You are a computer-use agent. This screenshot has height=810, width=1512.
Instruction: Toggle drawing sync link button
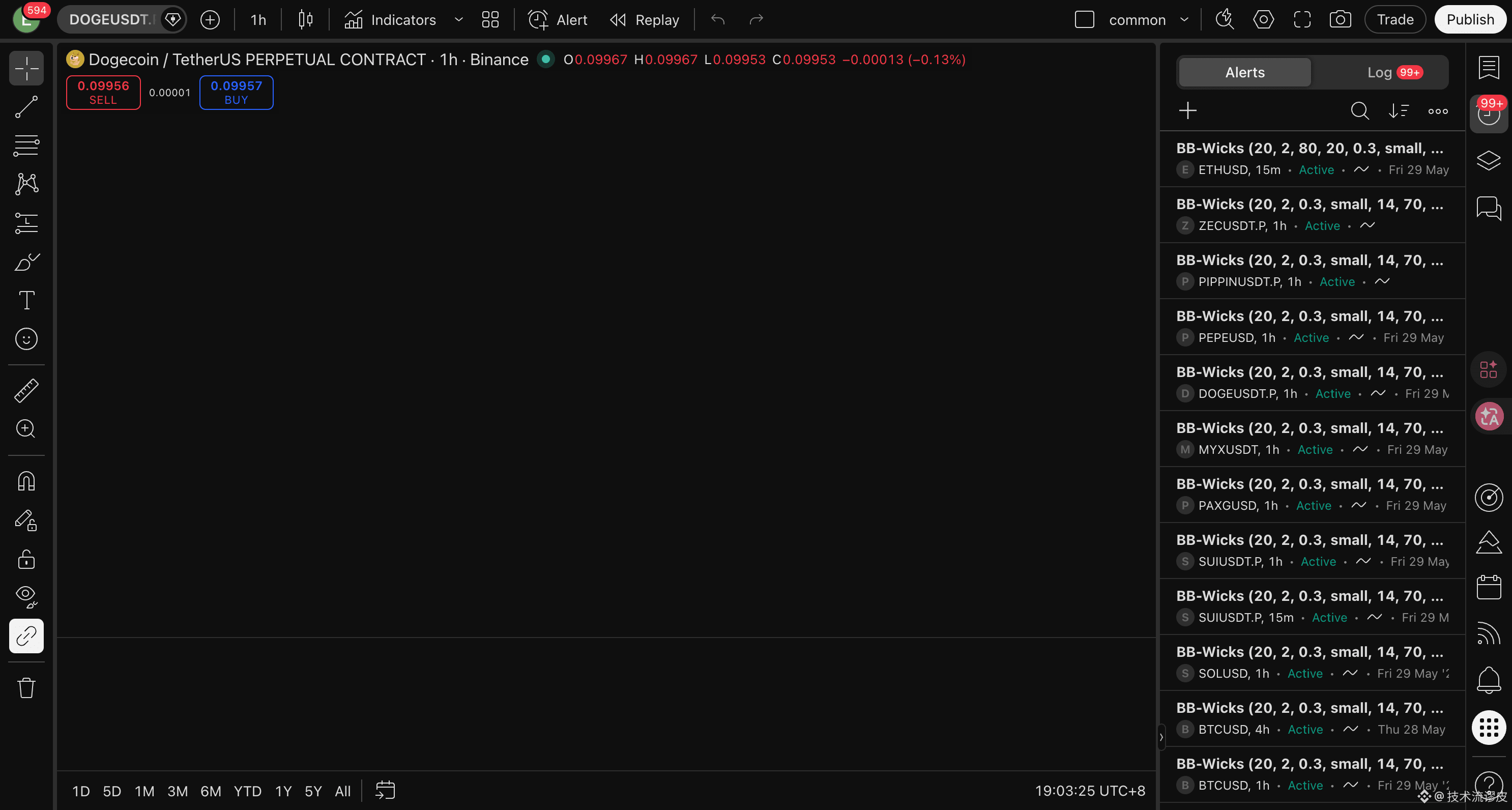(26, 635)
